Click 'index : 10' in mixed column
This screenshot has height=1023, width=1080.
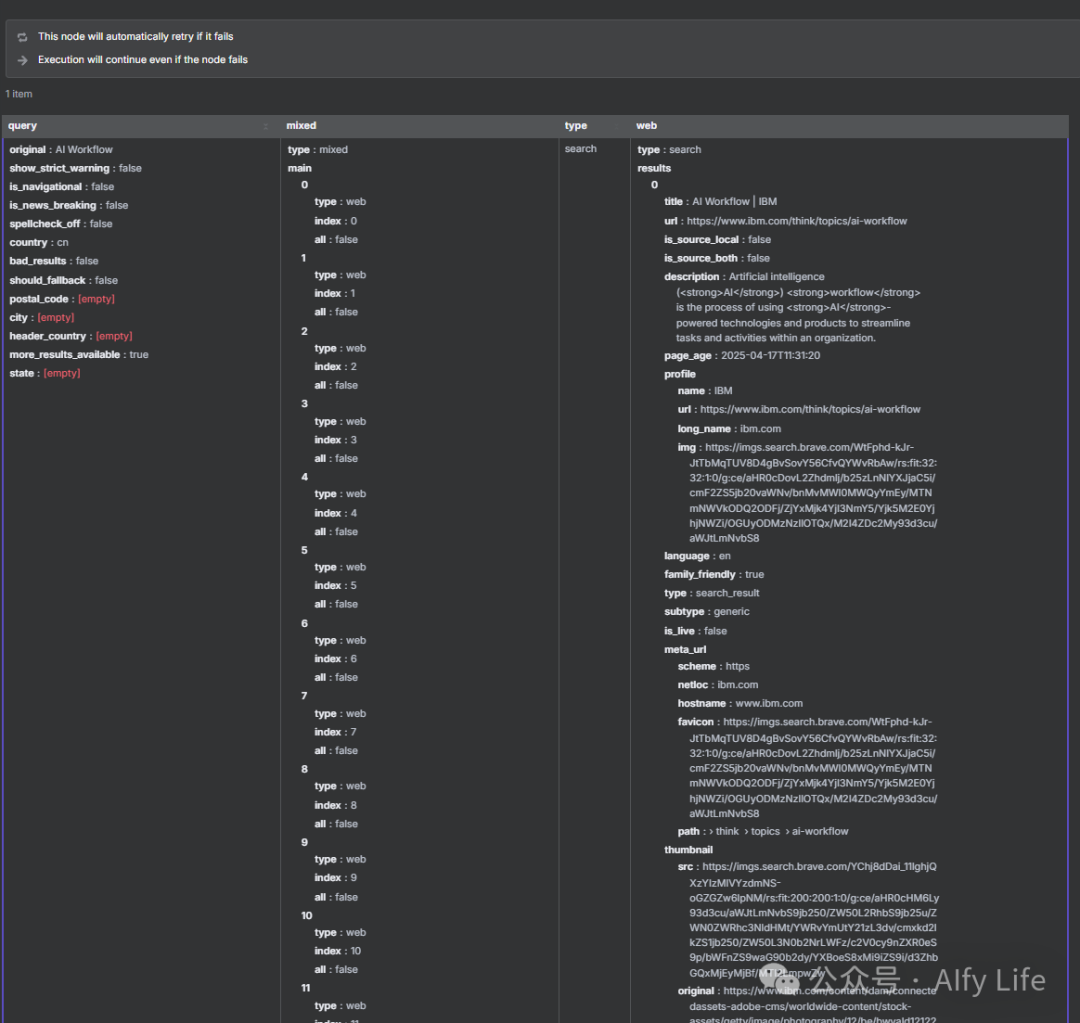pos(338,951)
